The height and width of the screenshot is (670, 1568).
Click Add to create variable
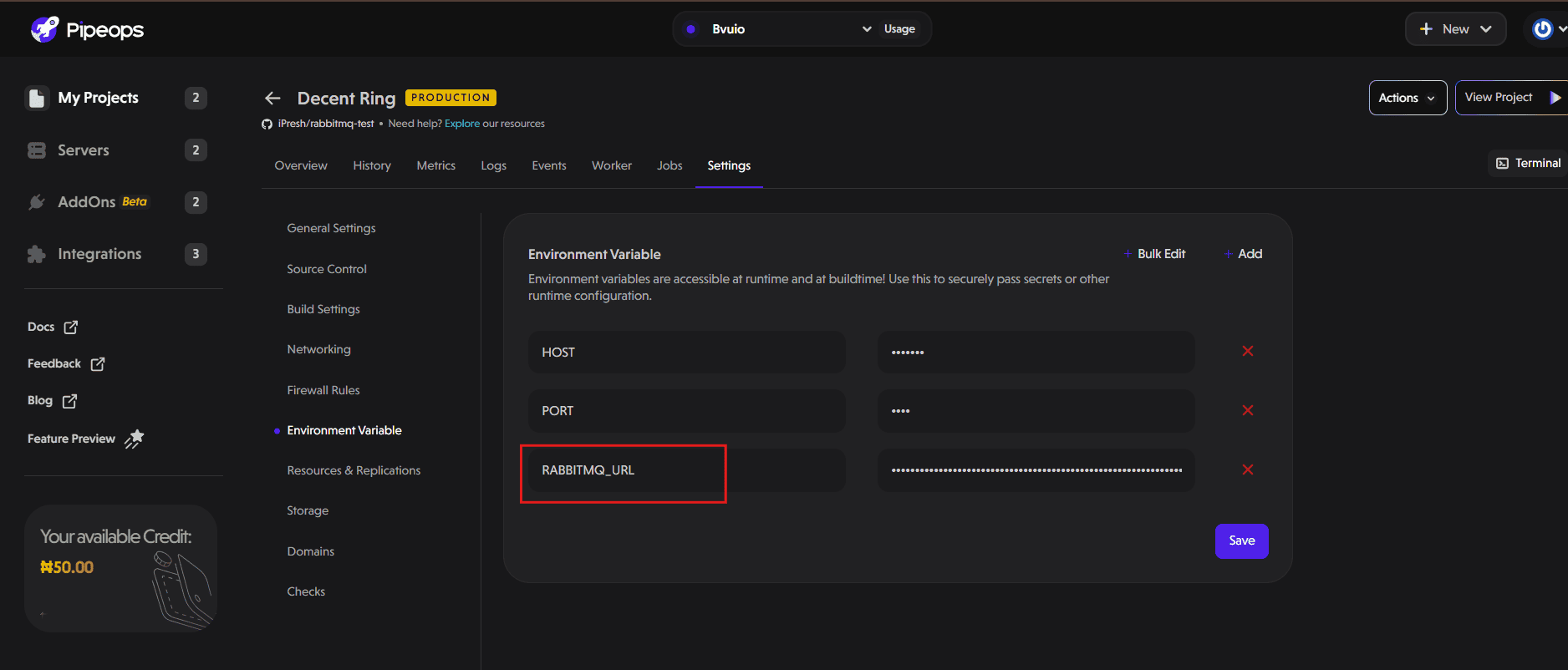click(1244, 254)
